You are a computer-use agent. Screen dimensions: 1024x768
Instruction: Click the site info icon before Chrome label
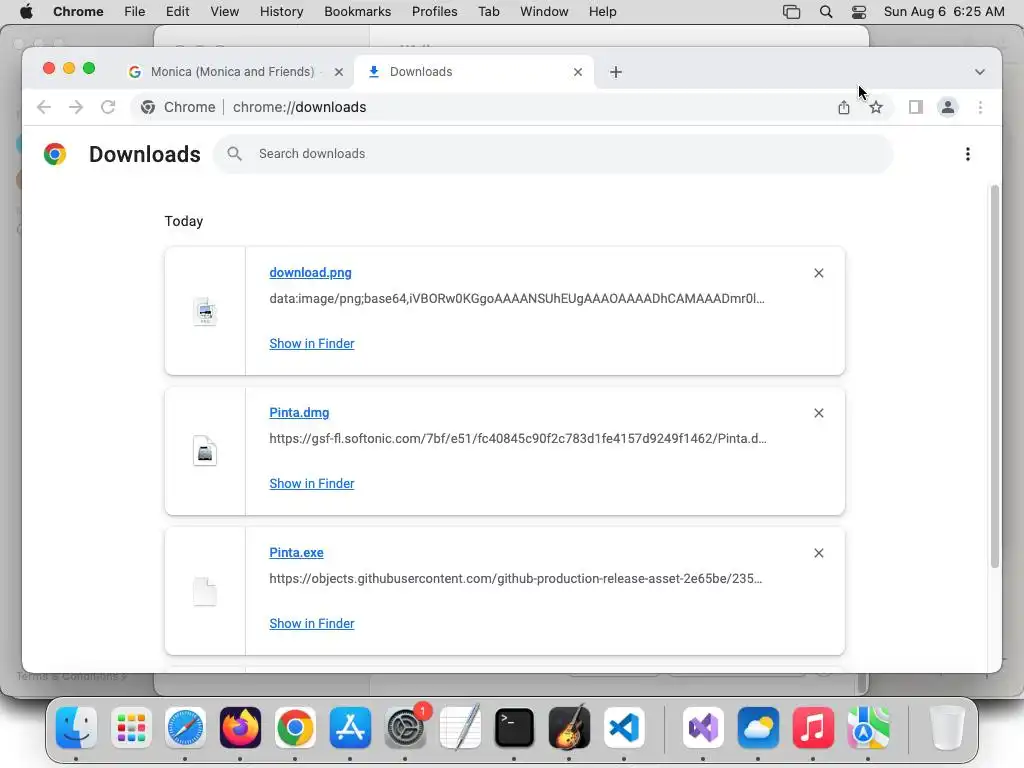[x=148, y=107]
